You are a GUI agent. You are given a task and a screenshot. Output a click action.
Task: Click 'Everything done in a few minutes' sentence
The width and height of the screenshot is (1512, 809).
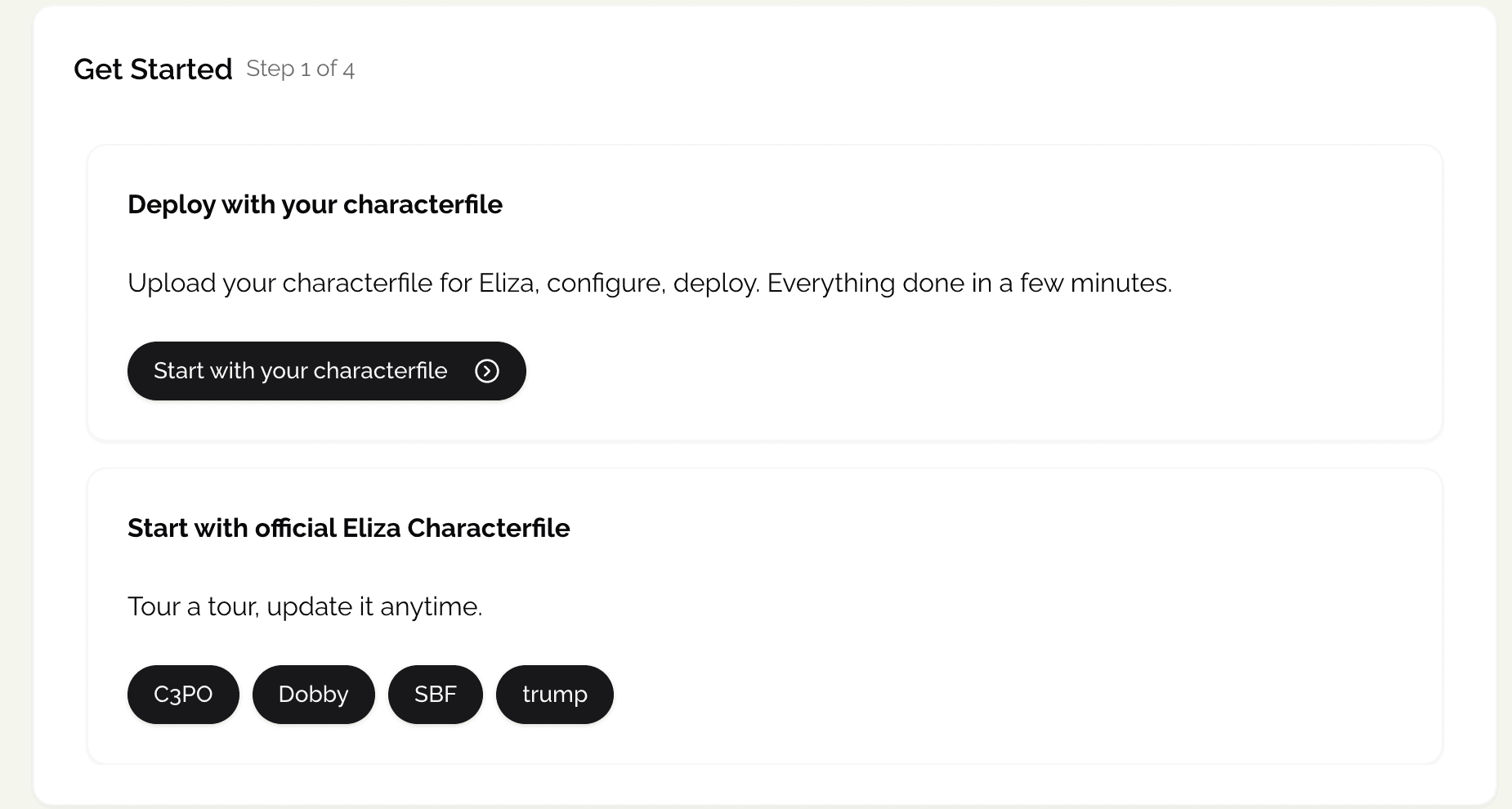[969, 283]
